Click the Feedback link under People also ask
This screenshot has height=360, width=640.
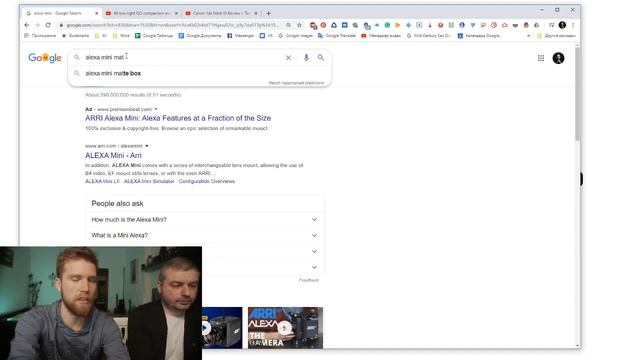(x=309, y=280)
